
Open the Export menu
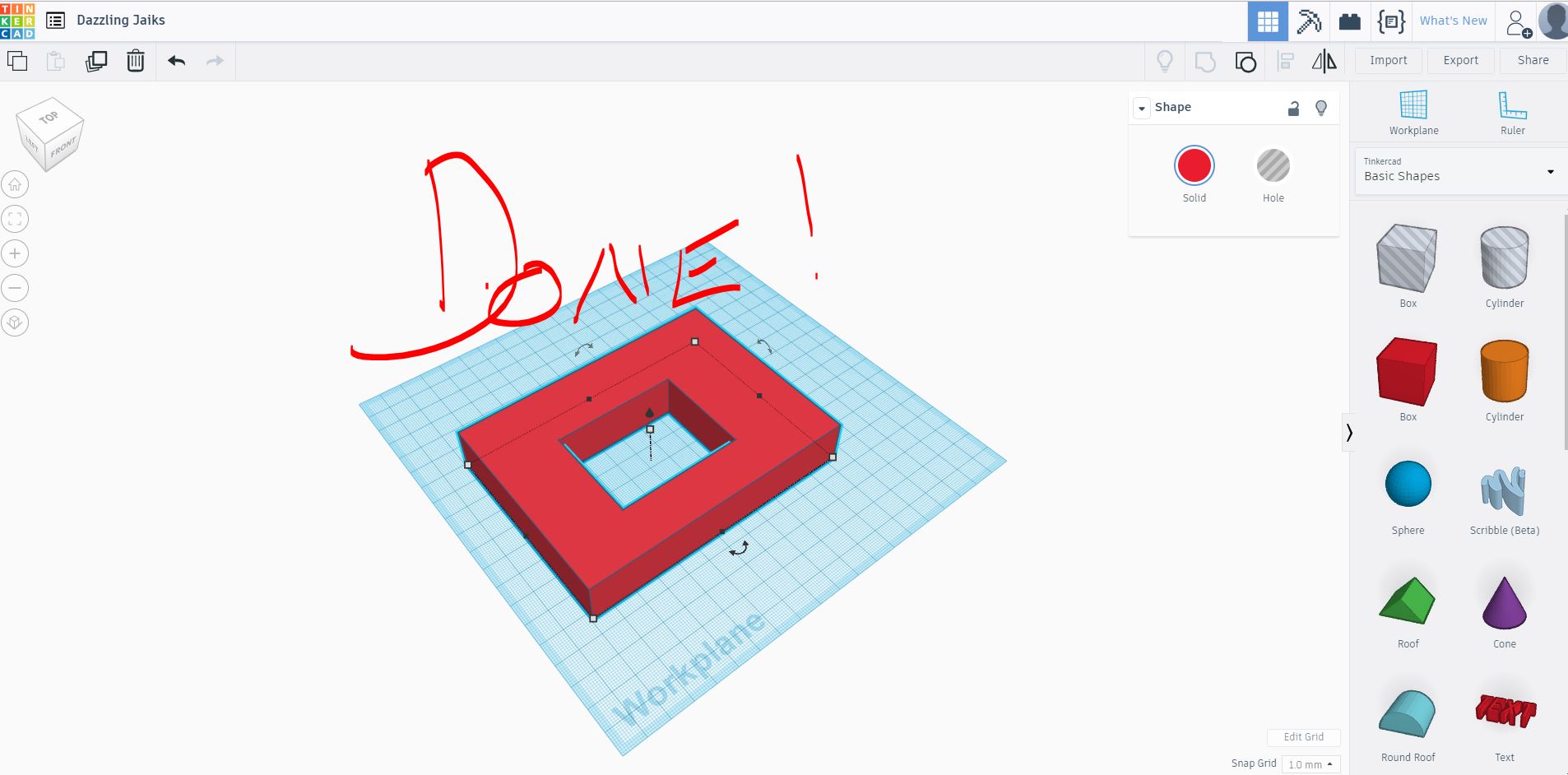coord(1460,60)
